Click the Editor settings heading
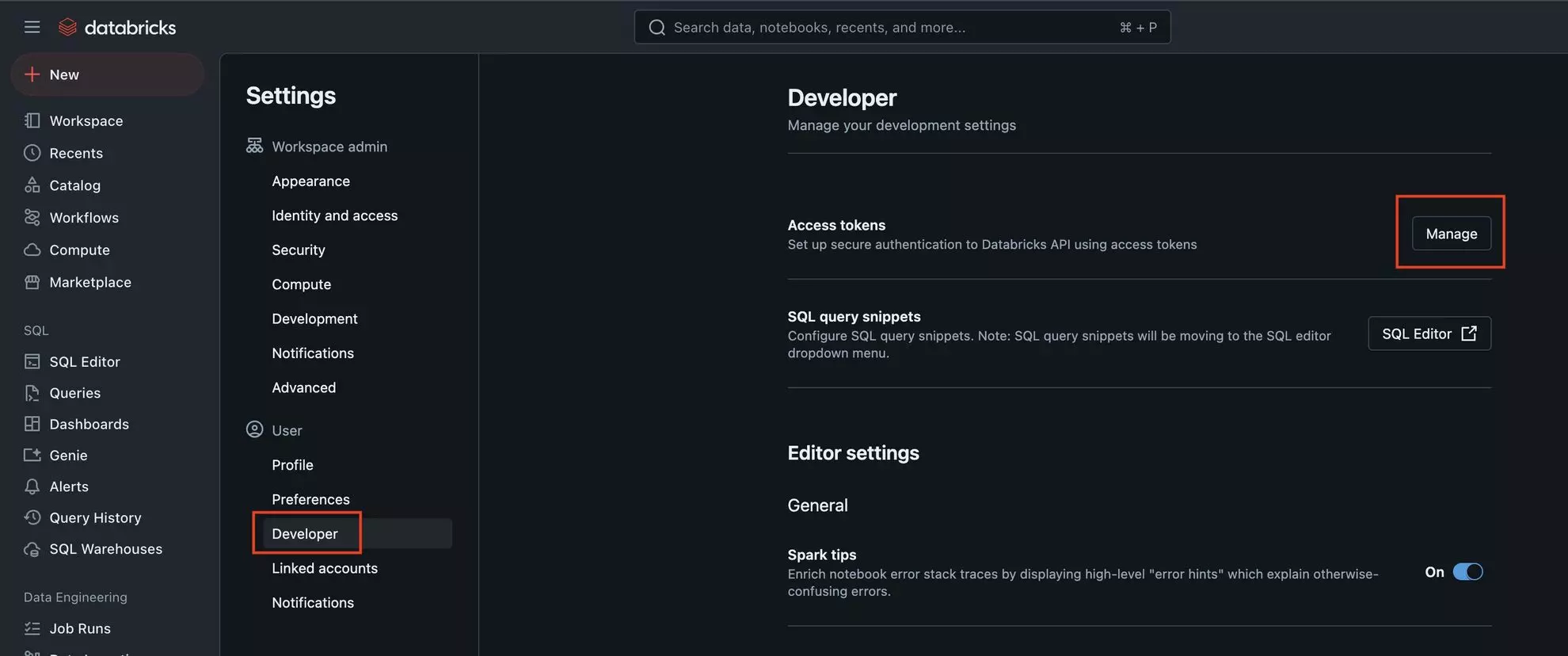Screen dimensions: 1568x656 (853, 452)
